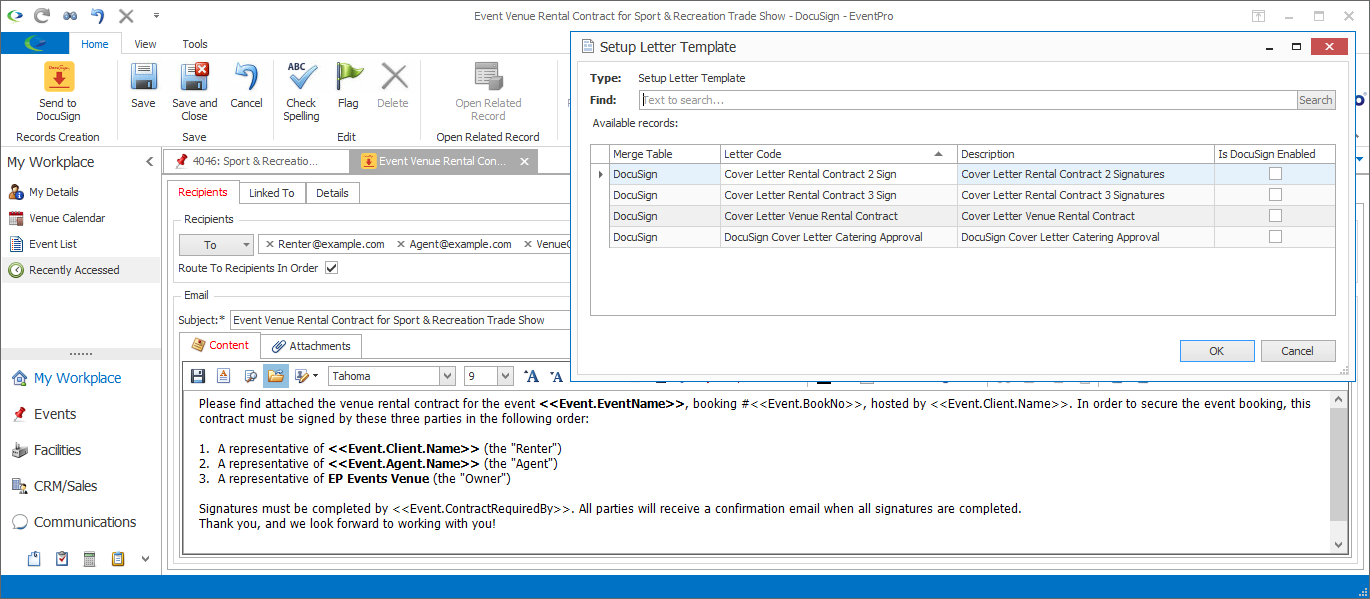Sort by the Letter Code column header
Viewport: 1370px width, 599px height.
[x=838, y=154]
